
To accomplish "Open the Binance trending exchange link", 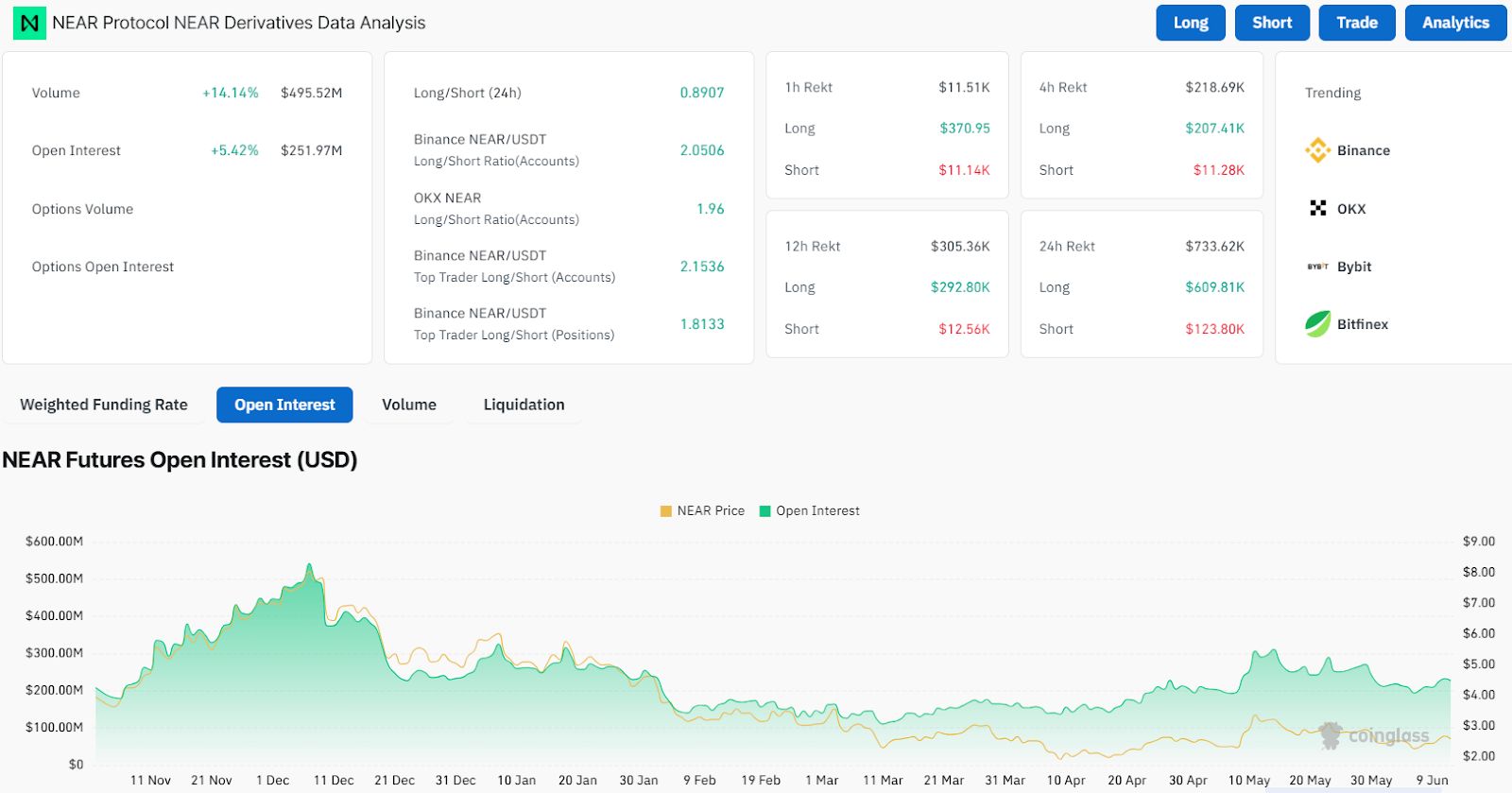I will [1363, 150].
